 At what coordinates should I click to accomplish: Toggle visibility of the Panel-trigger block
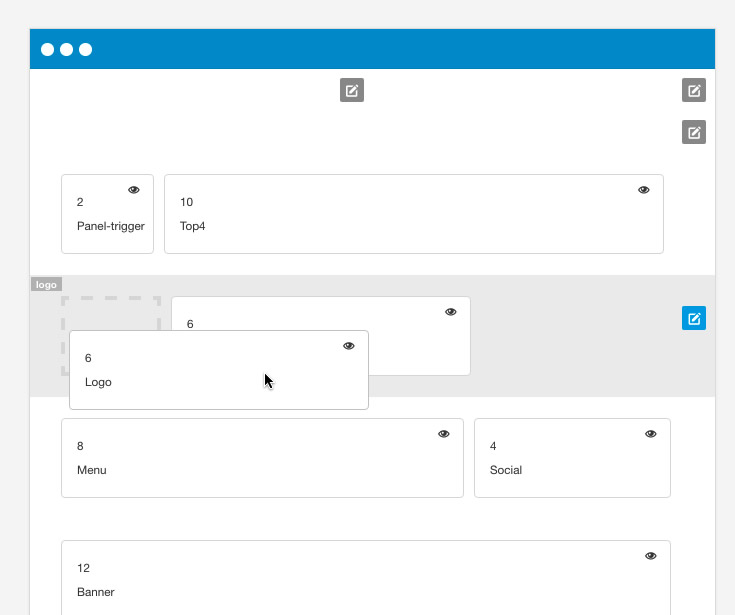[134, 190]
